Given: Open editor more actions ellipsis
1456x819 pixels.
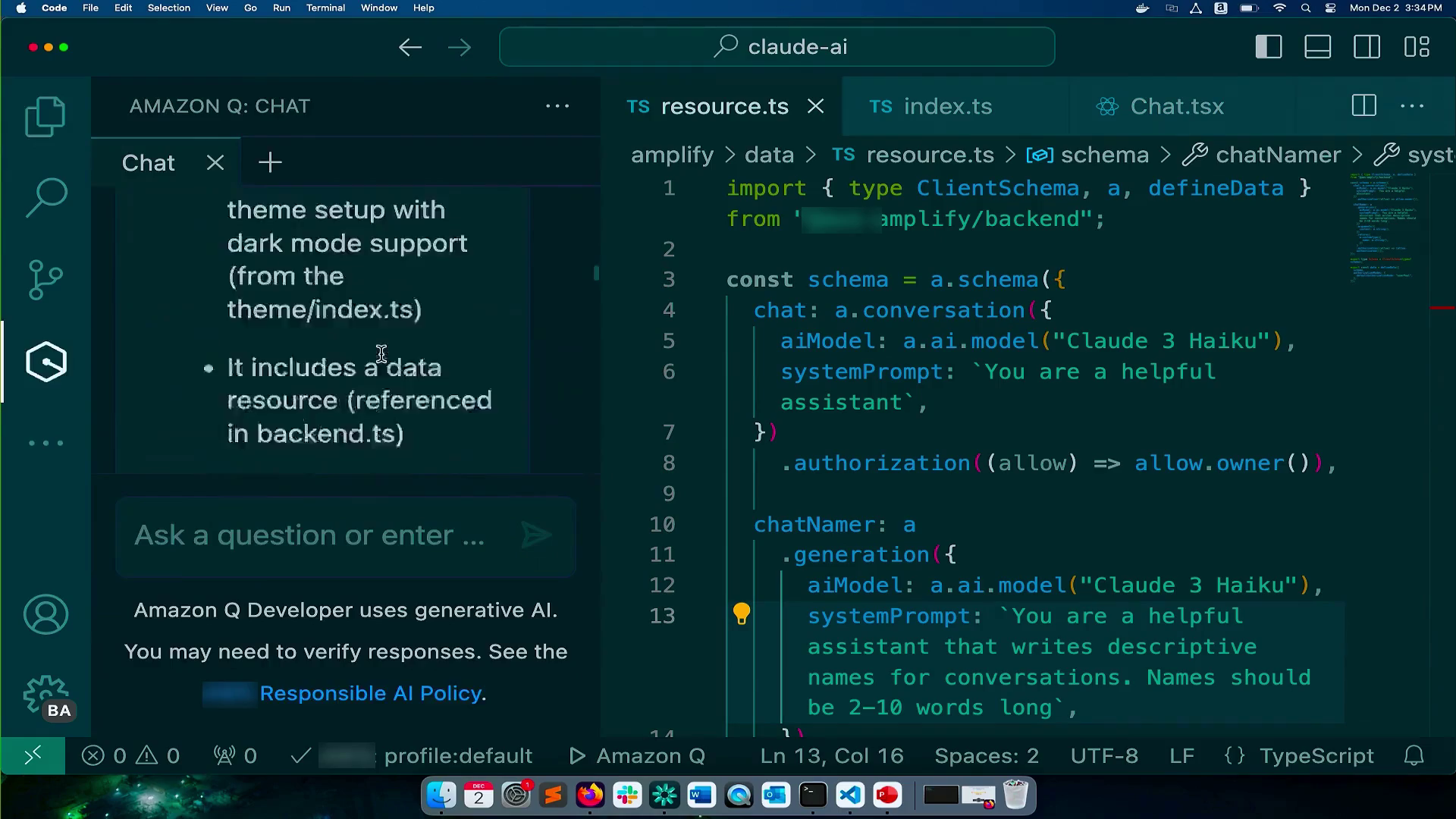Looking at the screenshot, I should [x=1412, y=106].
